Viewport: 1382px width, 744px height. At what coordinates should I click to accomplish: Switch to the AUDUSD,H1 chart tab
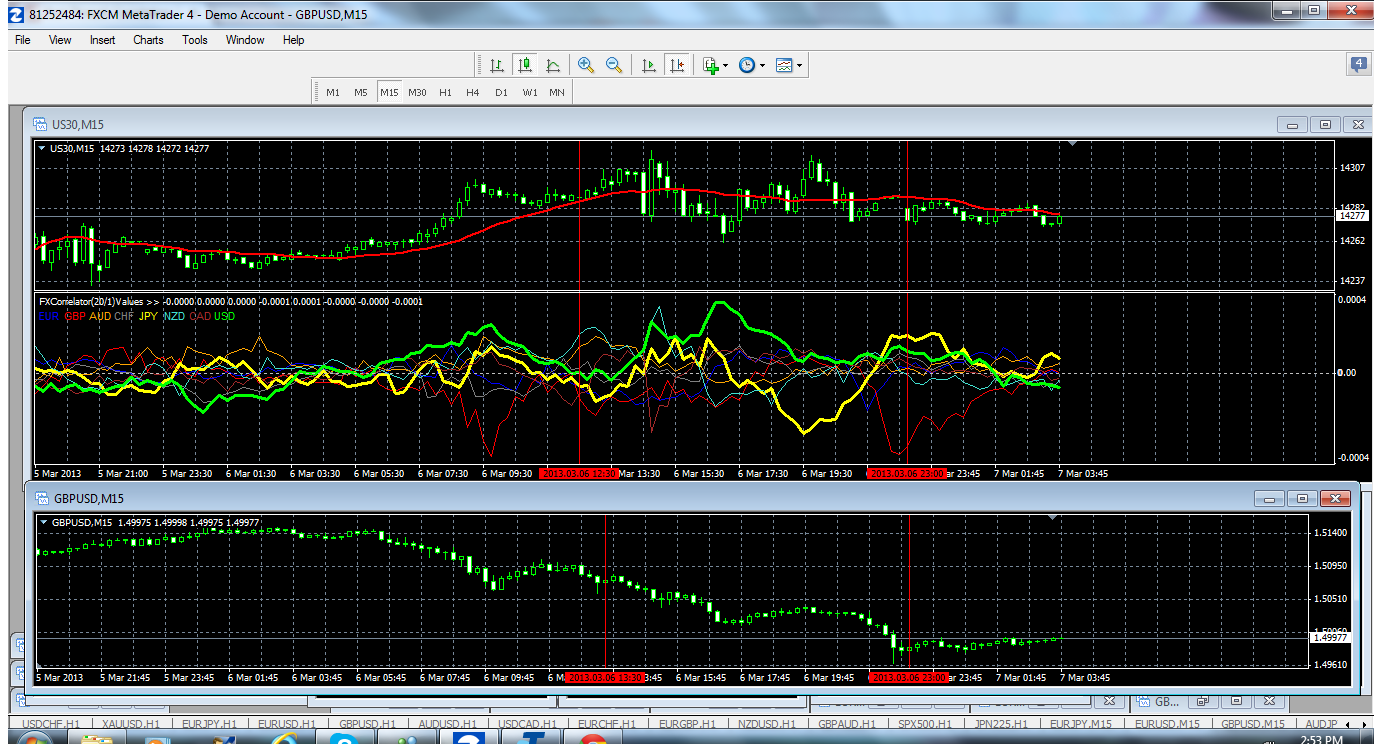(448, 724)
